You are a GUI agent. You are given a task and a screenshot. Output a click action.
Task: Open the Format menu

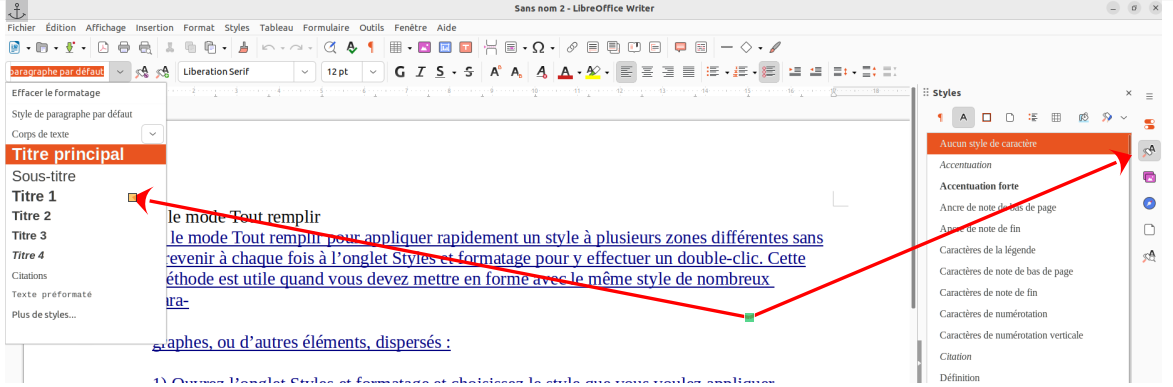(198, 27)
